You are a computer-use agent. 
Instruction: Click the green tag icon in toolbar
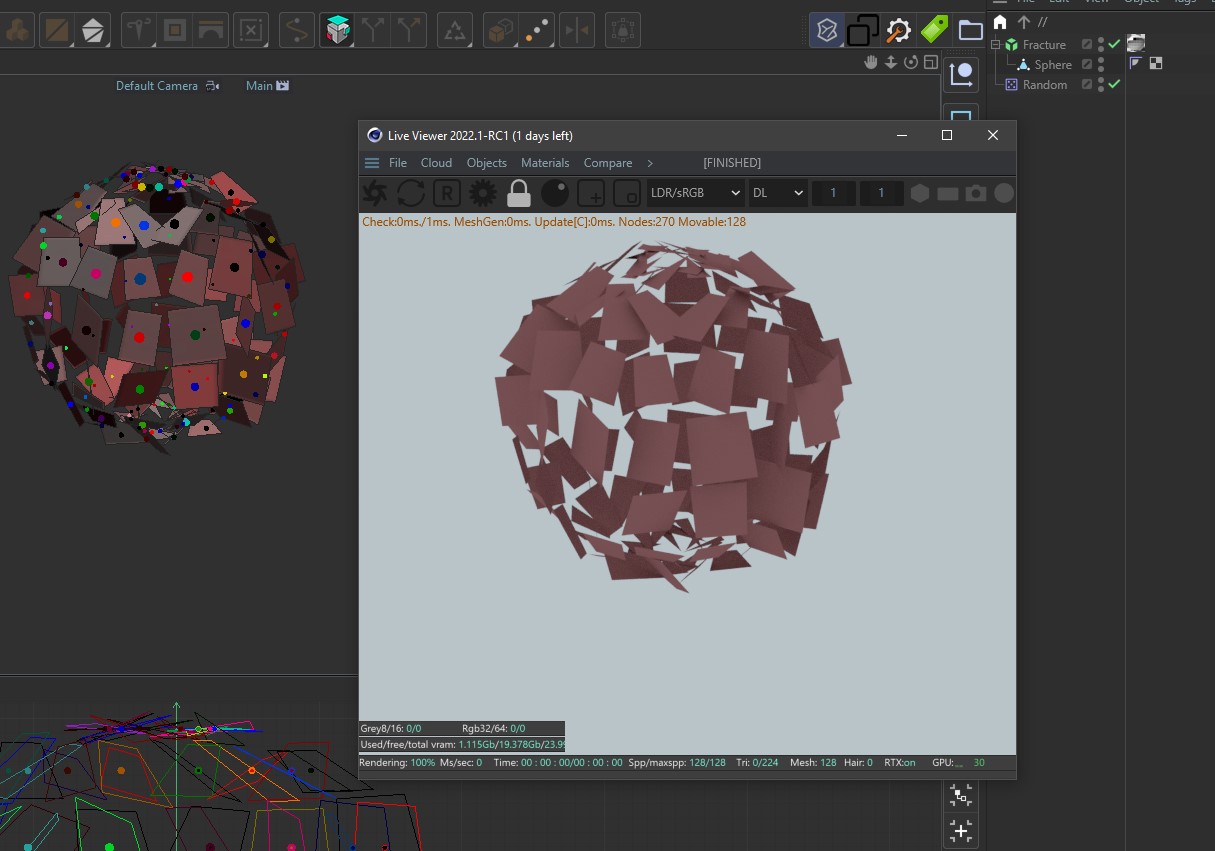(x=934, y=30)
